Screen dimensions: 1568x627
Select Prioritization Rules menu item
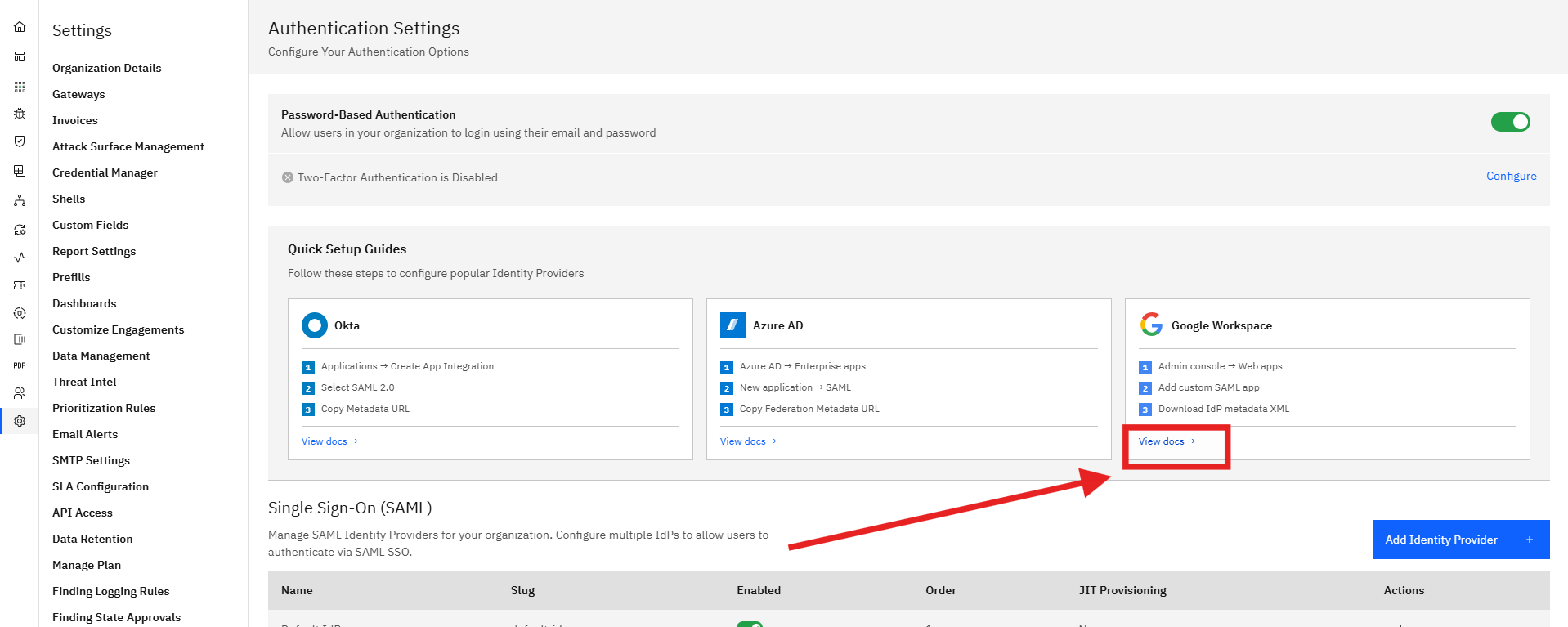pyautogui.click(x=104, y=408)
